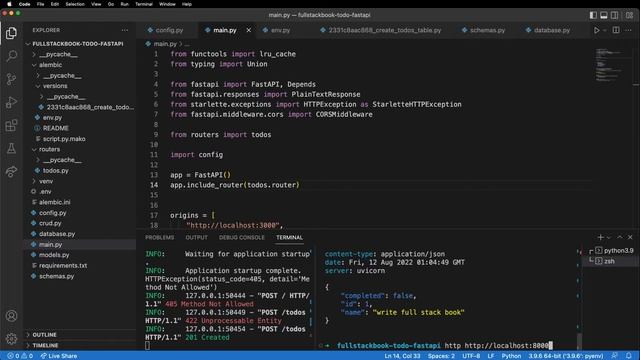Open the Selection menu in menu bar

[x=75, y=4]
